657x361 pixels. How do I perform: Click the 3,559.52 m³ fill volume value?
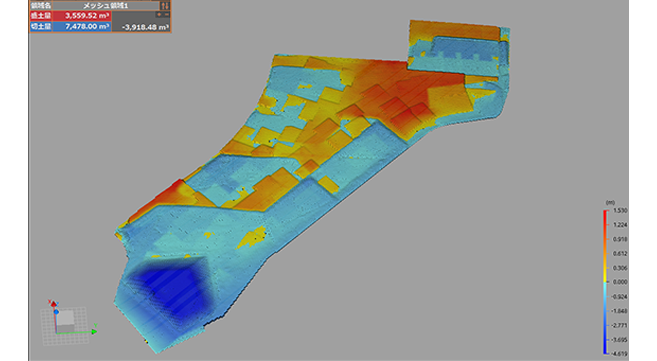[x=87, y=15]
